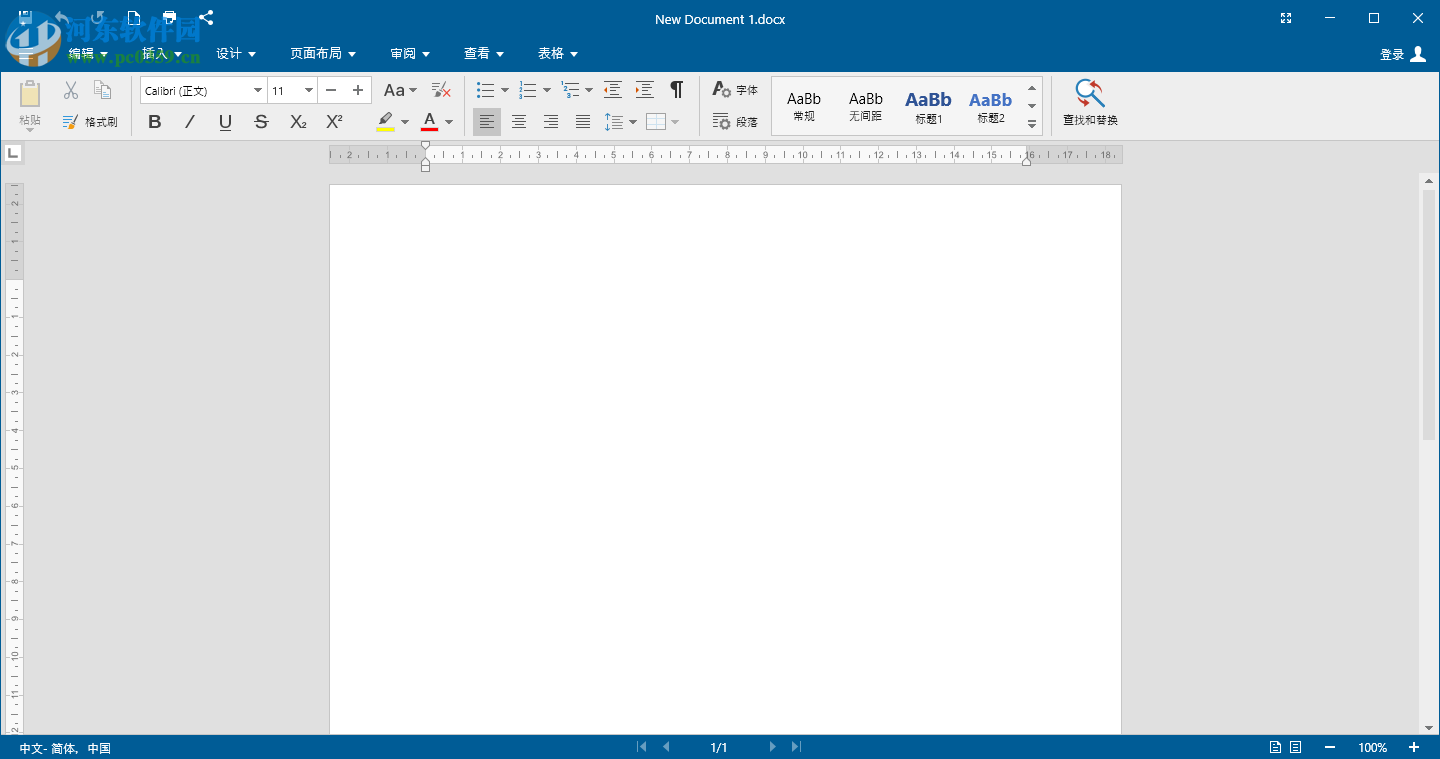This screenshot has width=1440, height=759.
Task: Click the Share icon in the top bar
Action: click(206, 17)
